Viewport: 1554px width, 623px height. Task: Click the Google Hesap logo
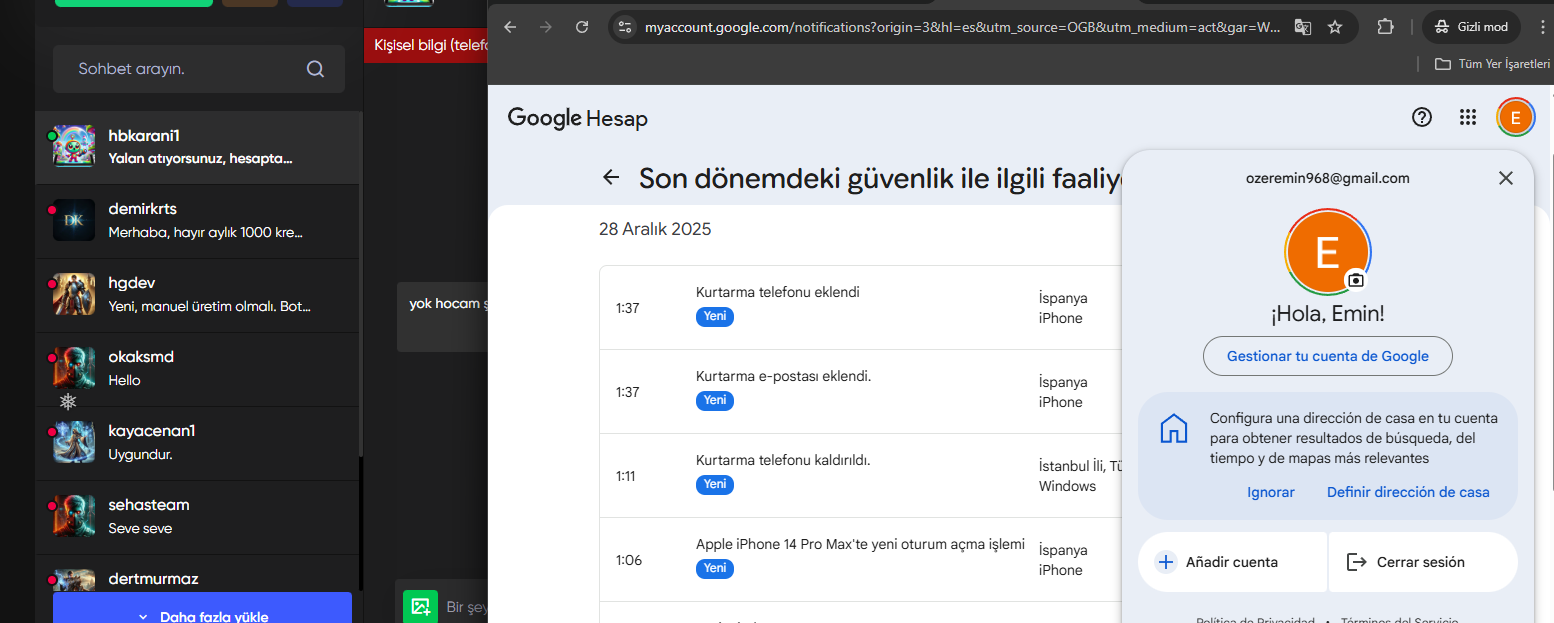click(x=577, y=118)
